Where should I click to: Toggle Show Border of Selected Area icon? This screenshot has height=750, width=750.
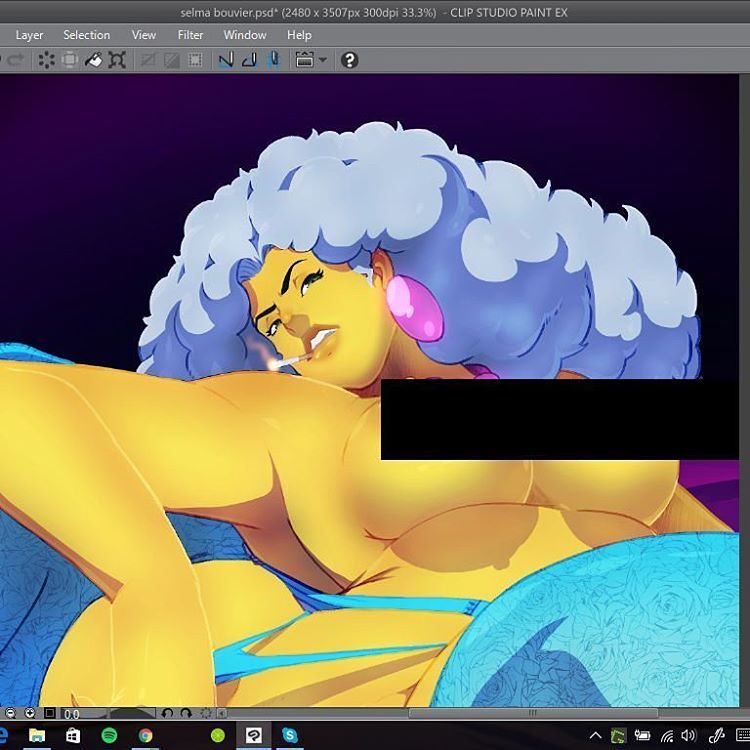195,60
